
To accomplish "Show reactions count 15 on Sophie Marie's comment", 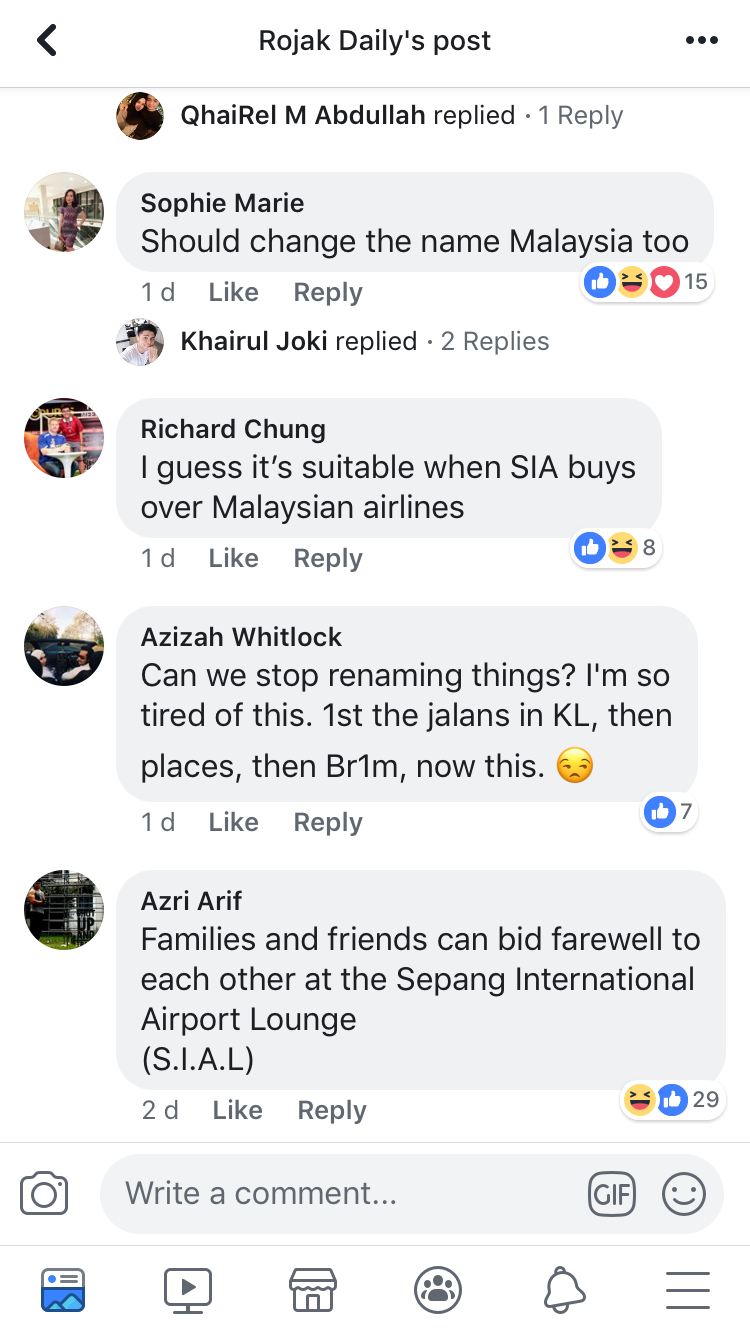I will [x=647, y=282].
